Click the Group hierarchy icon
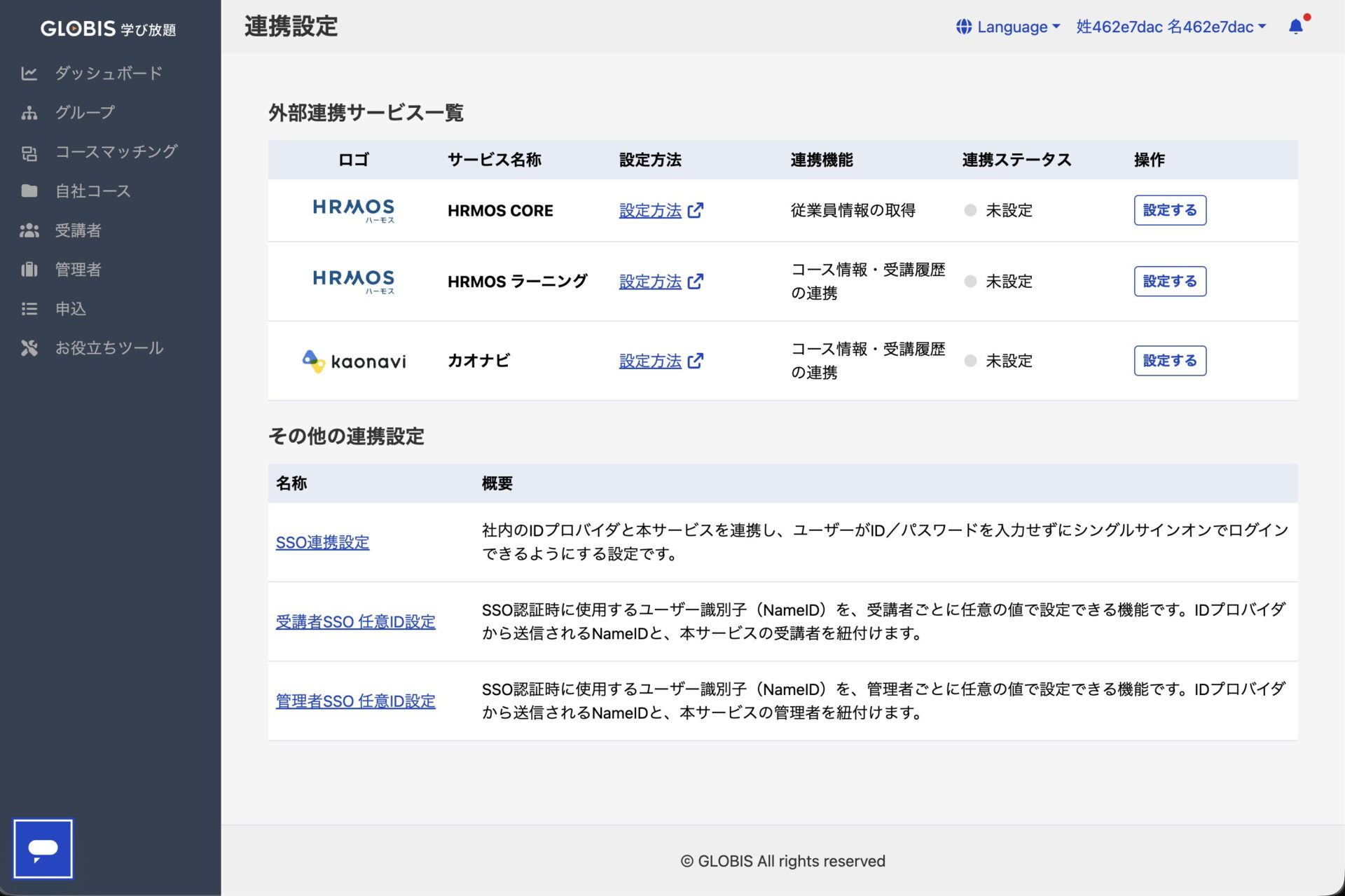 (29, 112)
